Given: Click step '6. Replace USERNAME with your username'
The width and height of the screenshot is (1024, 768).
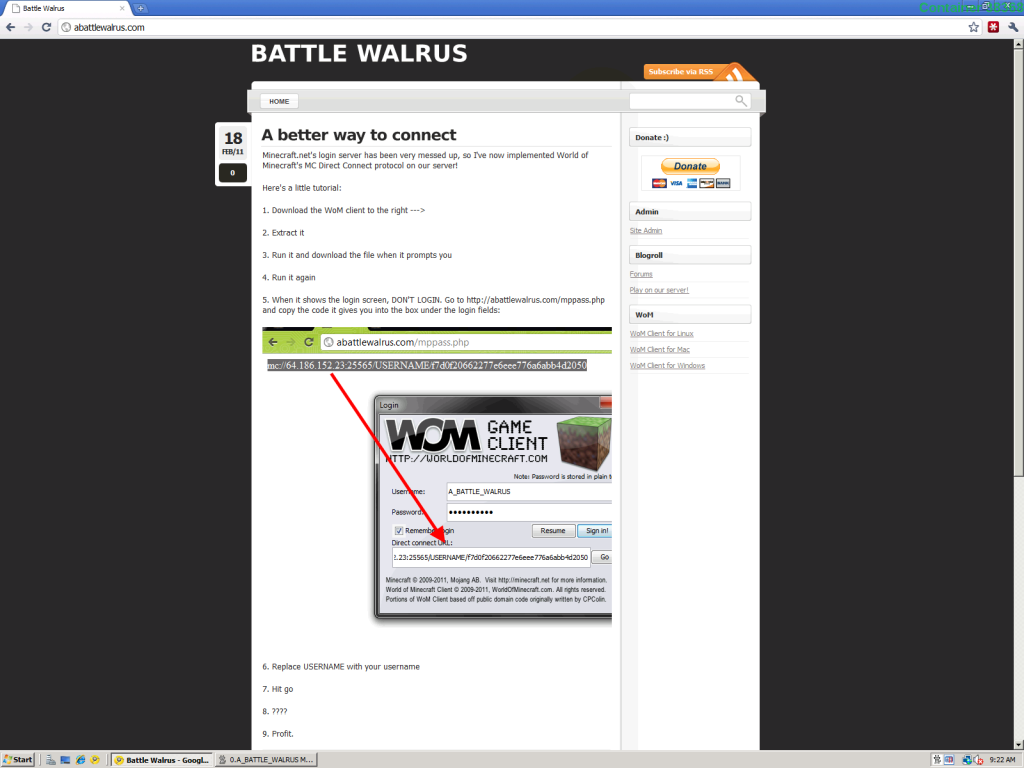Looking at the screenshot, I should 341,667.
